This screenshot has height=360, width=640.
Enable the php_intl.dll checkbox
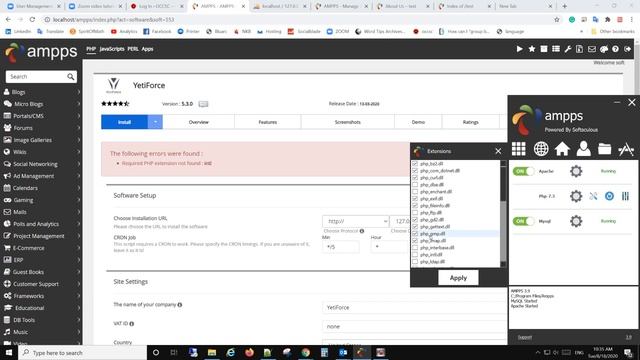pyautogui.click(x=415, y=255)
